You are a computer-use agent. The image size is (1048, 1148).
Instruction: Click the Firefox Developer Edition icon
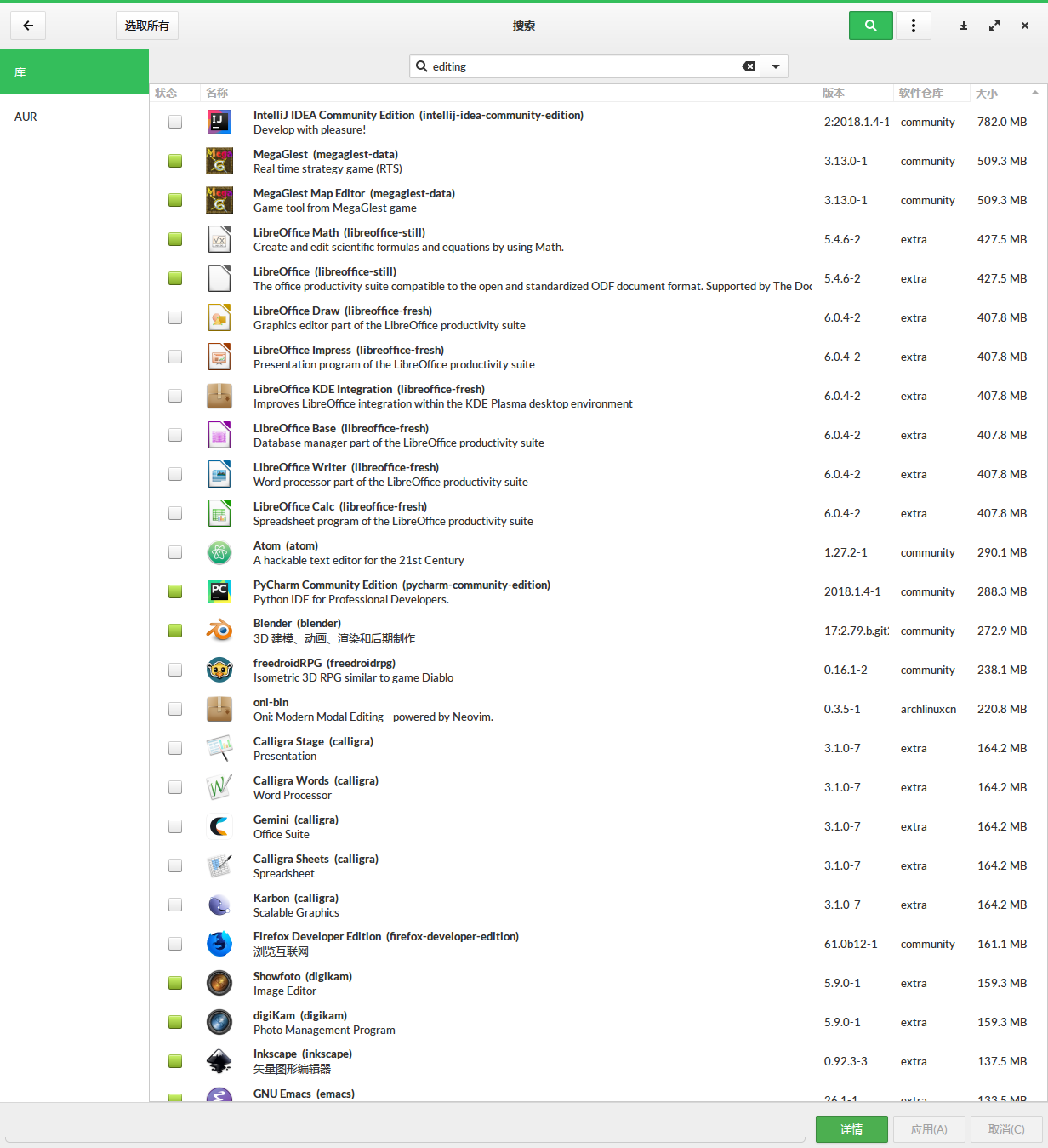click(219, 944)
